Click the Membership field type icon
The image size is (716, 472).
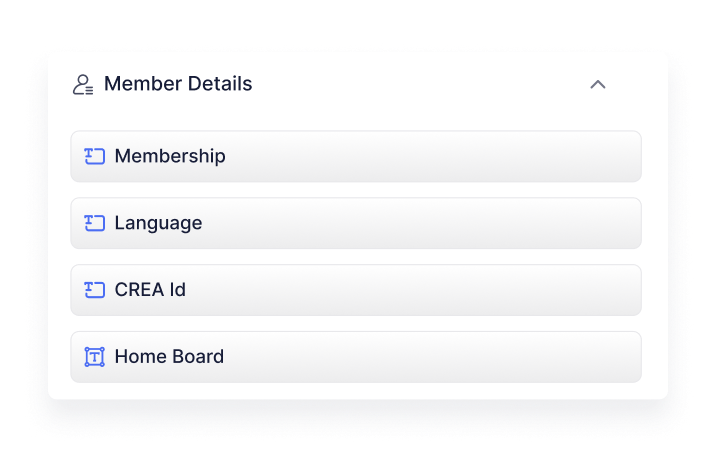[95, 156]
